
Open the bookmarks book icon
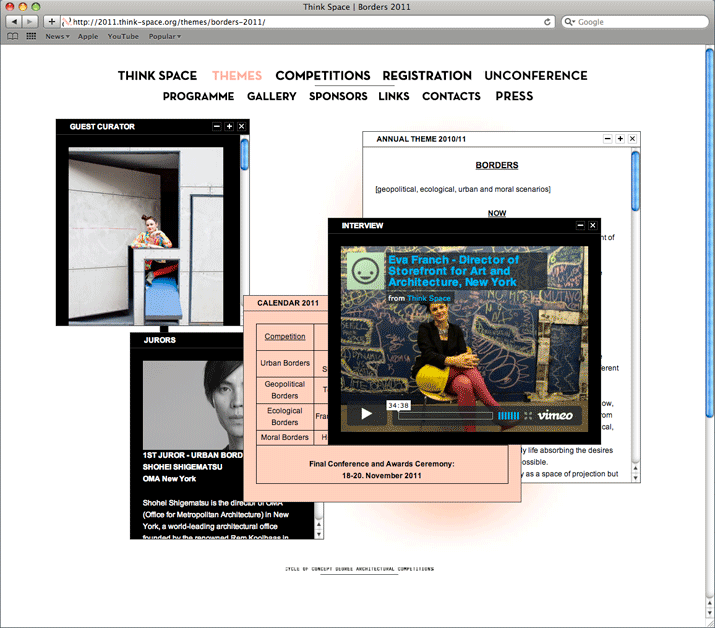tap(13, 36)
